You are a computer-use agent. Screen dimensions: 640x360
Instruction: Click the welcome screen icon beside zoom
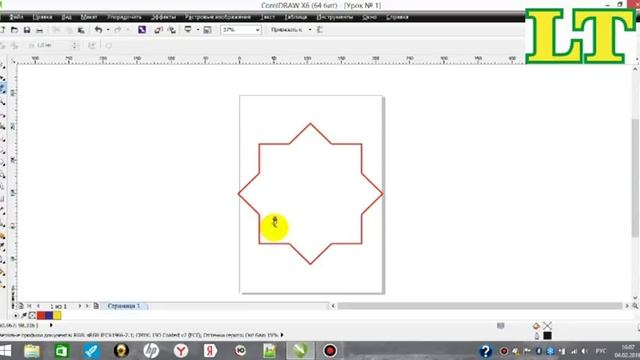pos(207,29)
